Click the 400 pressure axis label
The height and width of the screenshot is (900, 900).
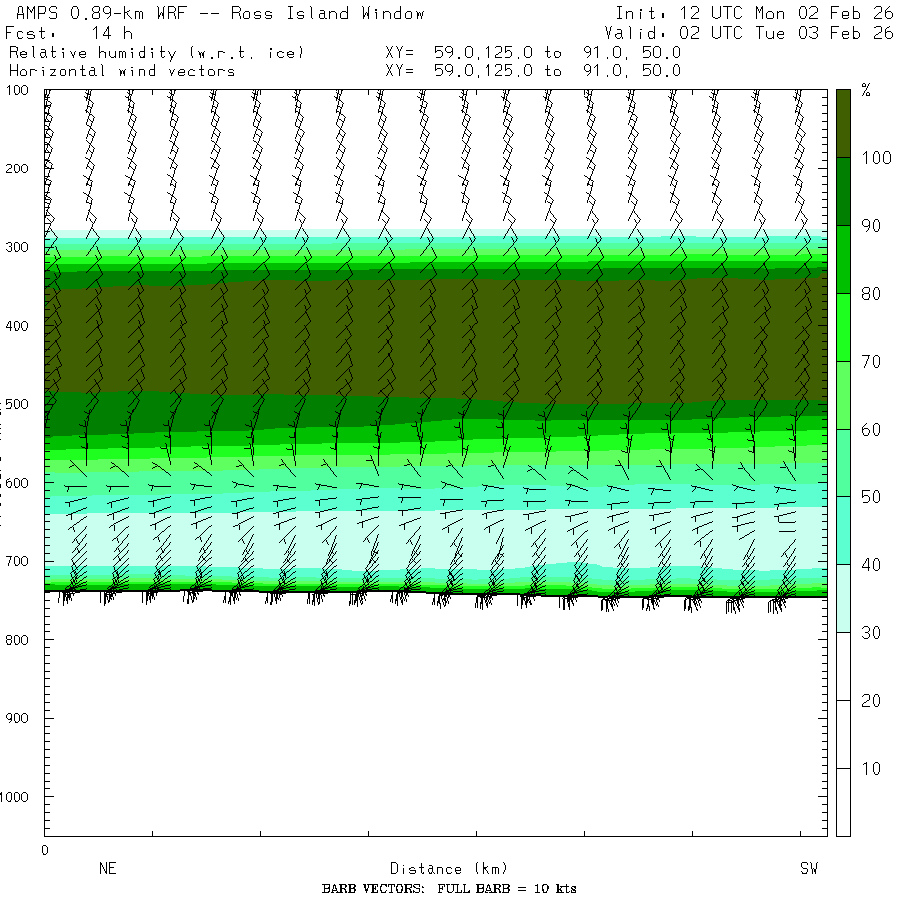coord(17,326)
